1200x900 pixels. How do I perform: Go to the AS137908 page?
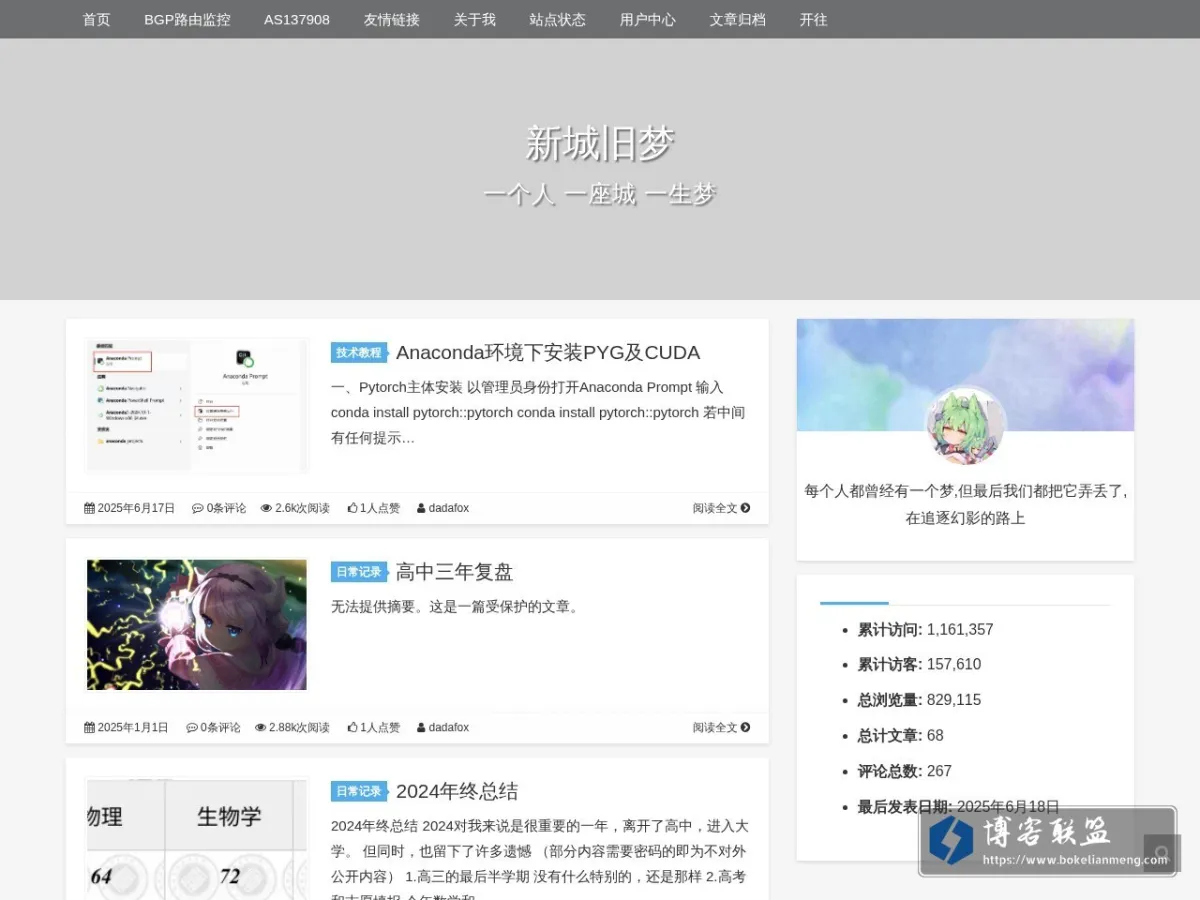point(297,19)
